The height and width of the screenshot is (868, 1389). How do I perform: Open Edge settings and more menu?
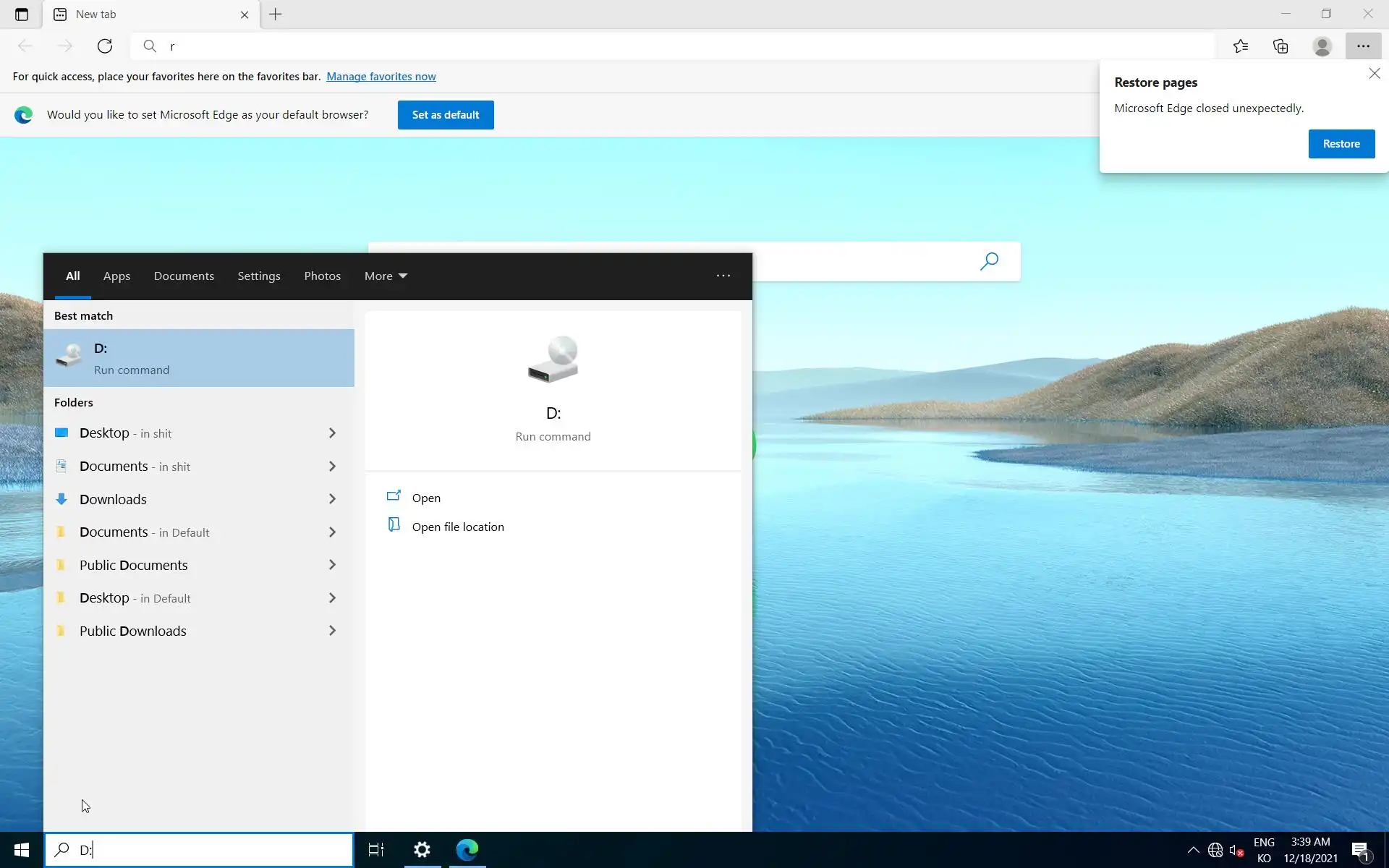pyautogui.click(x=1363, y=46)
